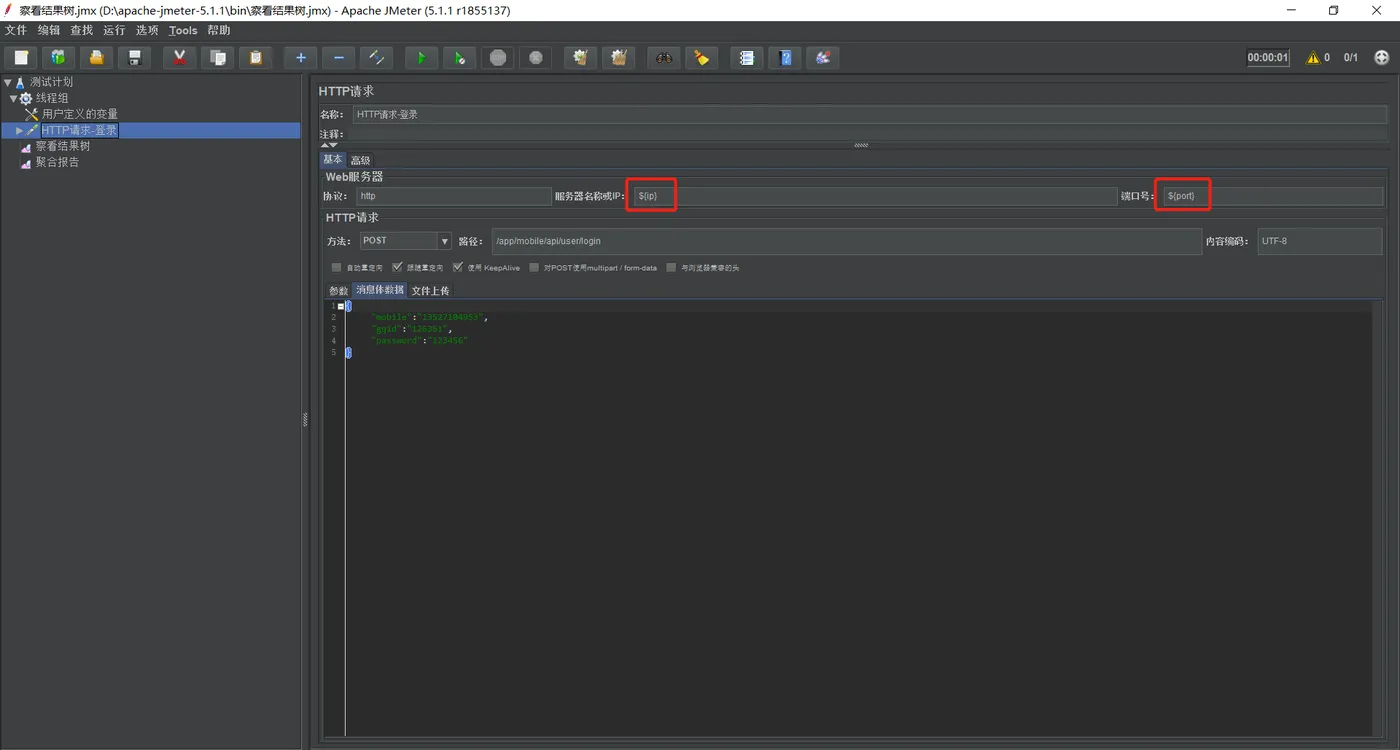
Task: Select 察看结果树 in the tree
Action: click(63, 146)
